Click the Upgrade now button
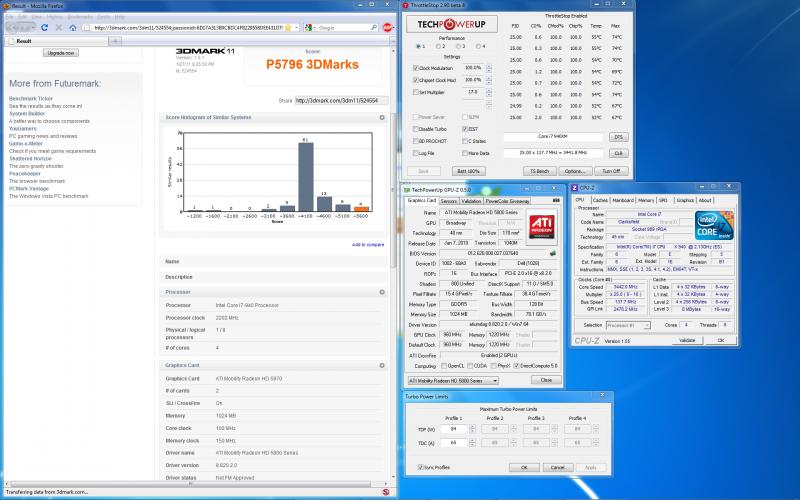Viewport: 800px width, 500px height. click(61, 53)
